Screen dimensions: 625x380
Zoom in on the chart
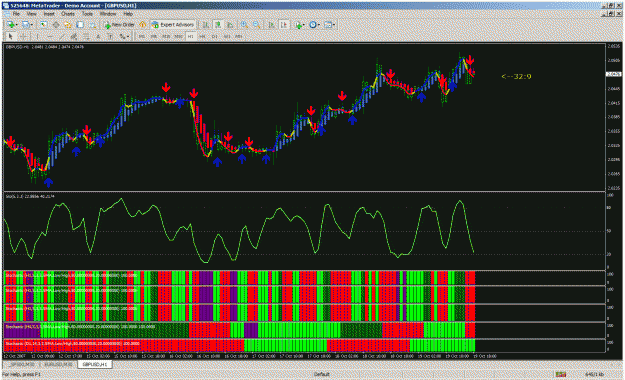(x=244, y=25)
